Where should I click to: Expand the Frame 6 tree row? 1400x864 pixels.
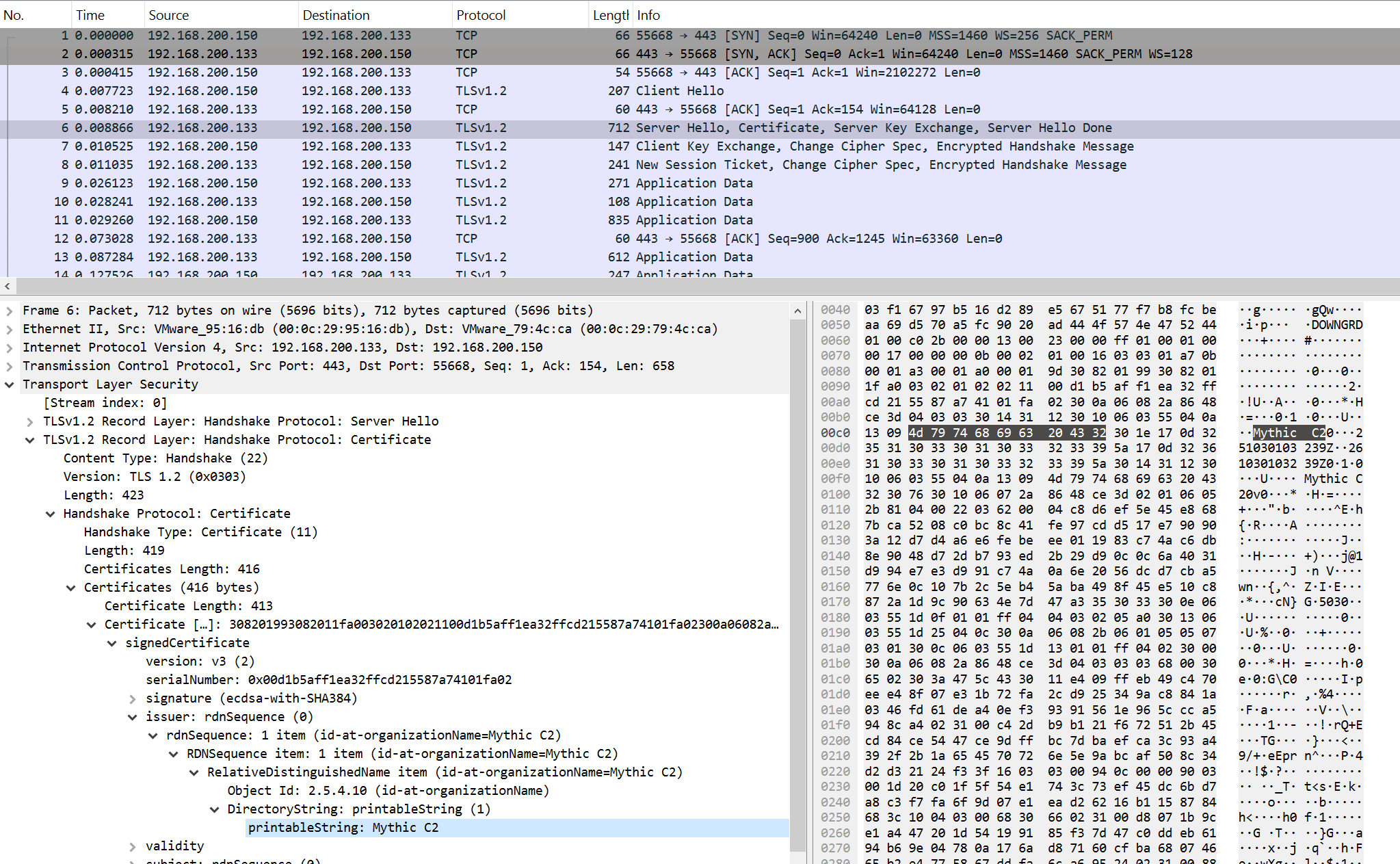[x=9, y=311]
